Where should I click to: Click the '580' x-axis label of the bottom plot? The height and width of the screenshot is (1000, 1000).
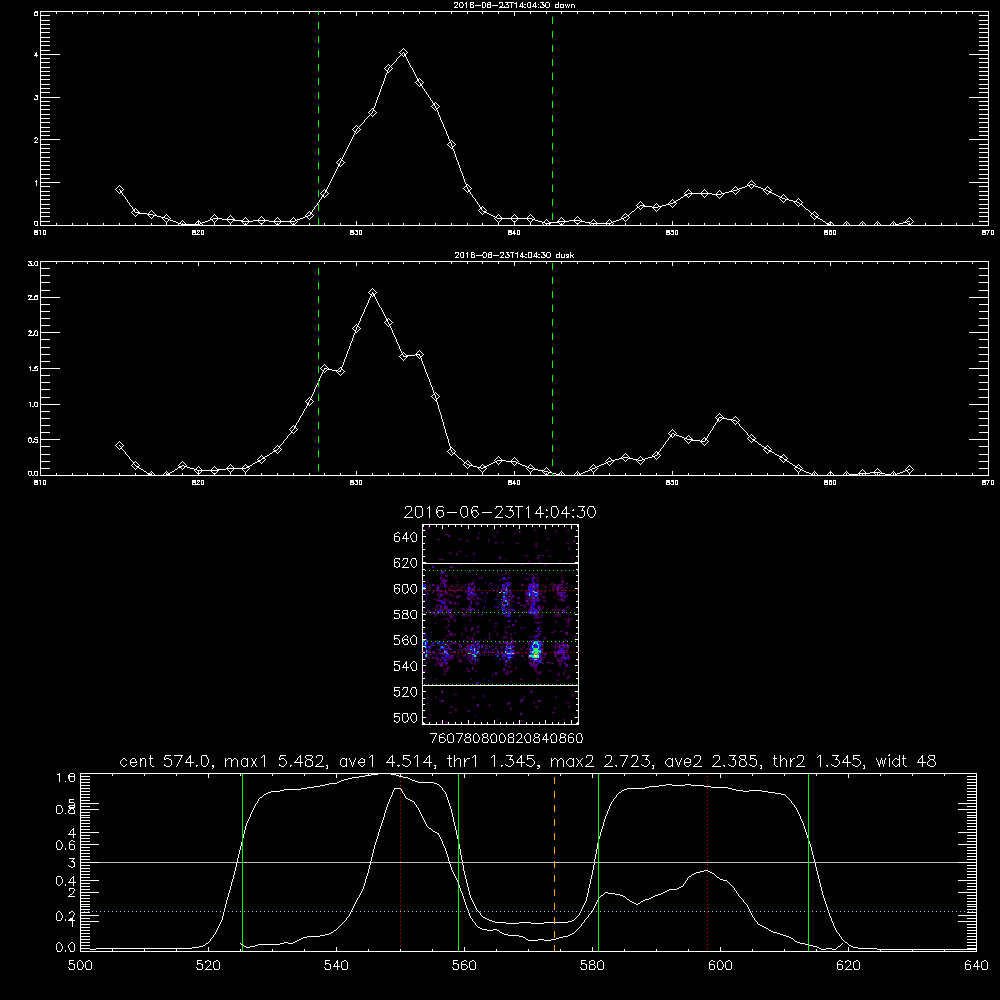pos(592,966)
